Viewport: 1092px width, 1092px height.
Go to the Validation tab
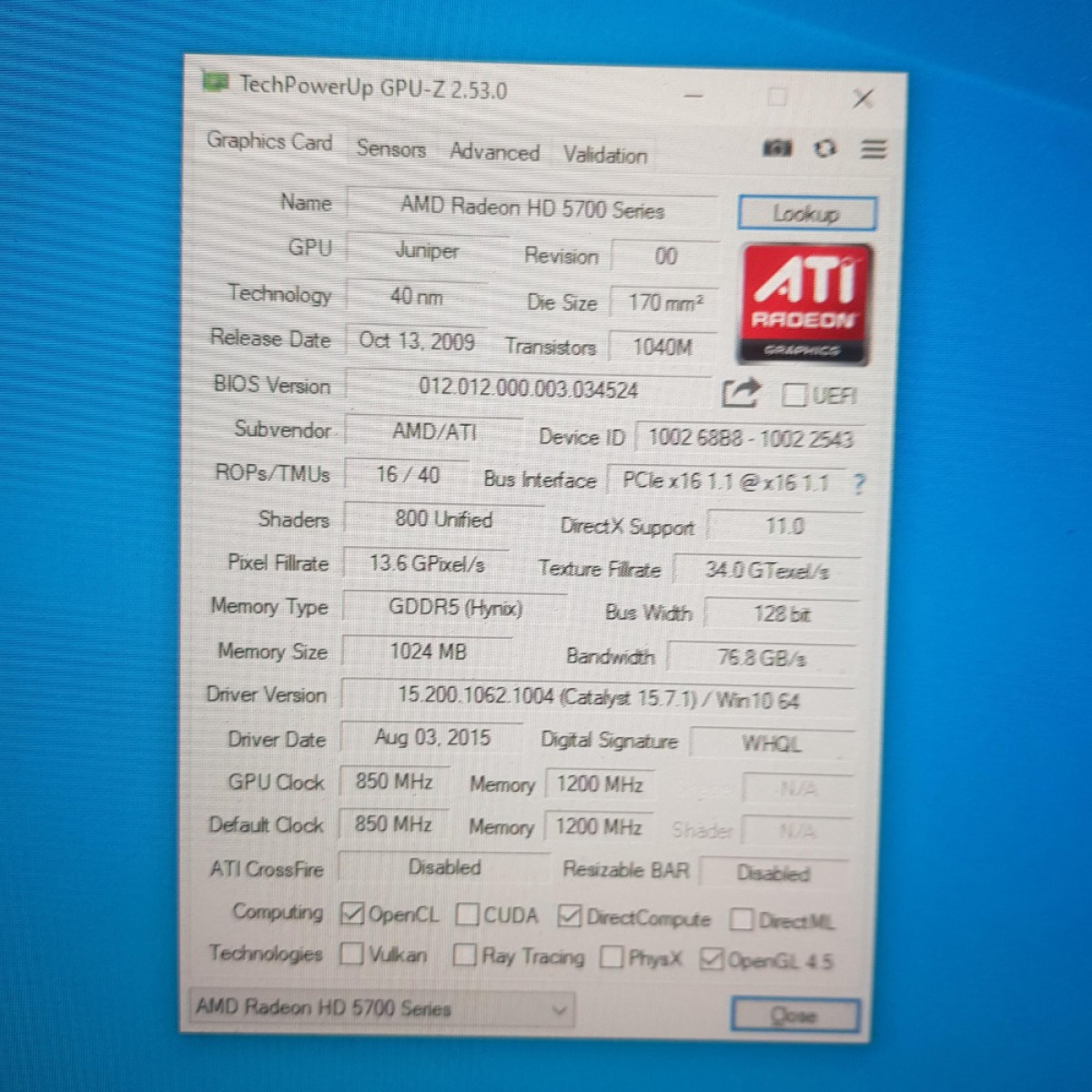pyautogui.click(x=605, y=155)
